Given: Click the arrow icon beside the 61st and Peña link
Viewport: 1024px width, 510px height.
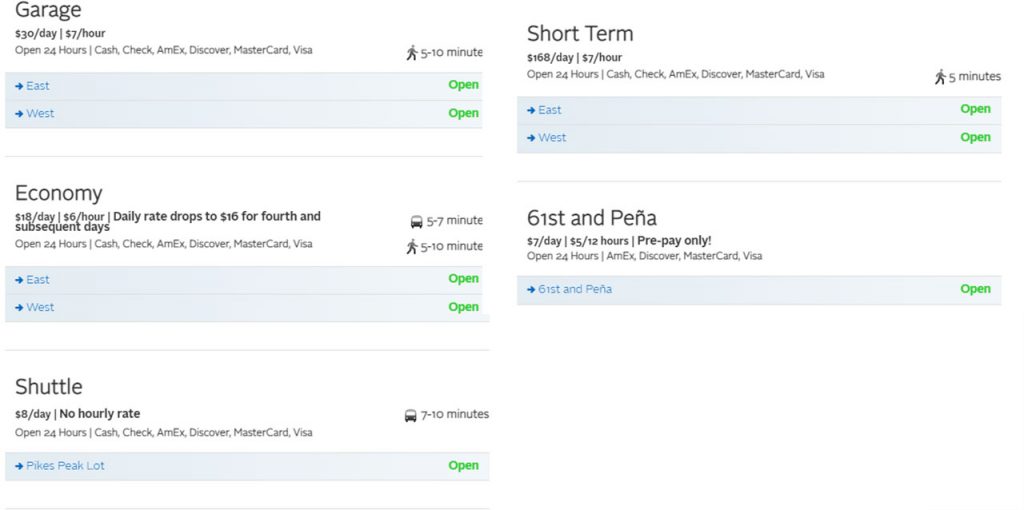Looking at the screenshot, I should pyautogui.click(x=531, y=290).
